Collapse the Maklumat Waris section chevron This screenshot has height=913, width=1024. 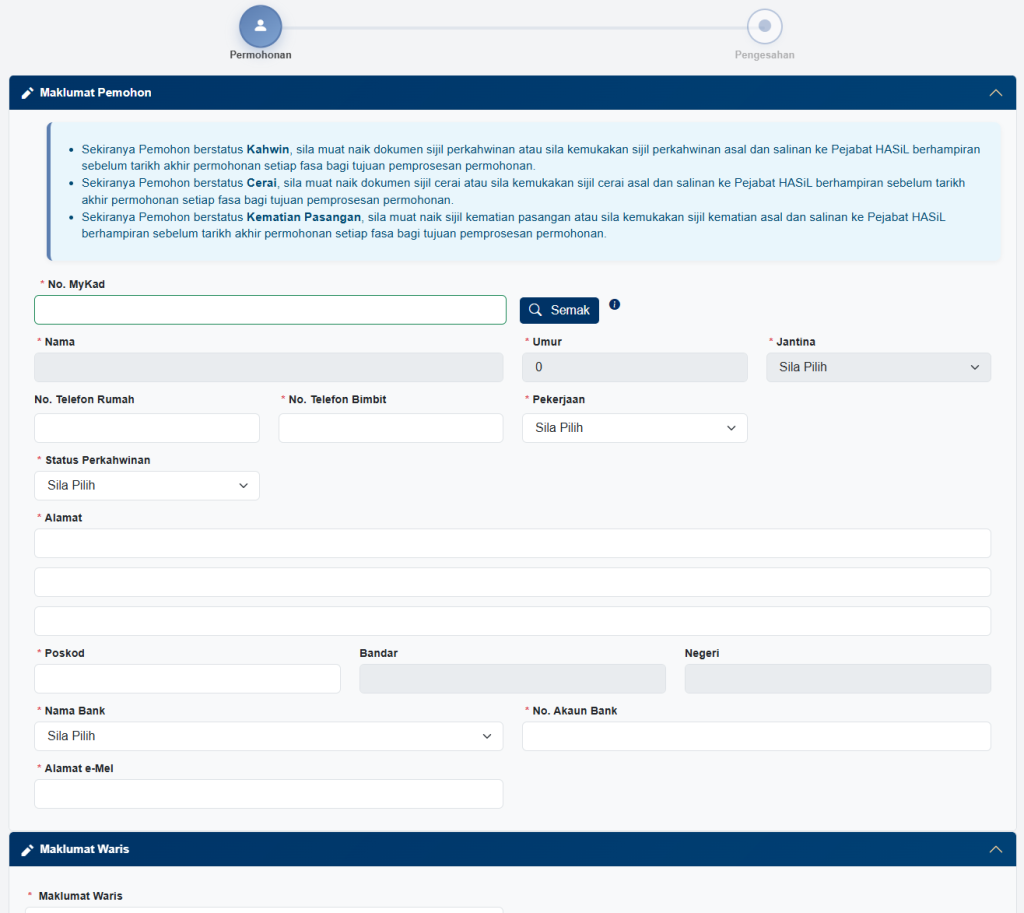[x=995, y=849]
